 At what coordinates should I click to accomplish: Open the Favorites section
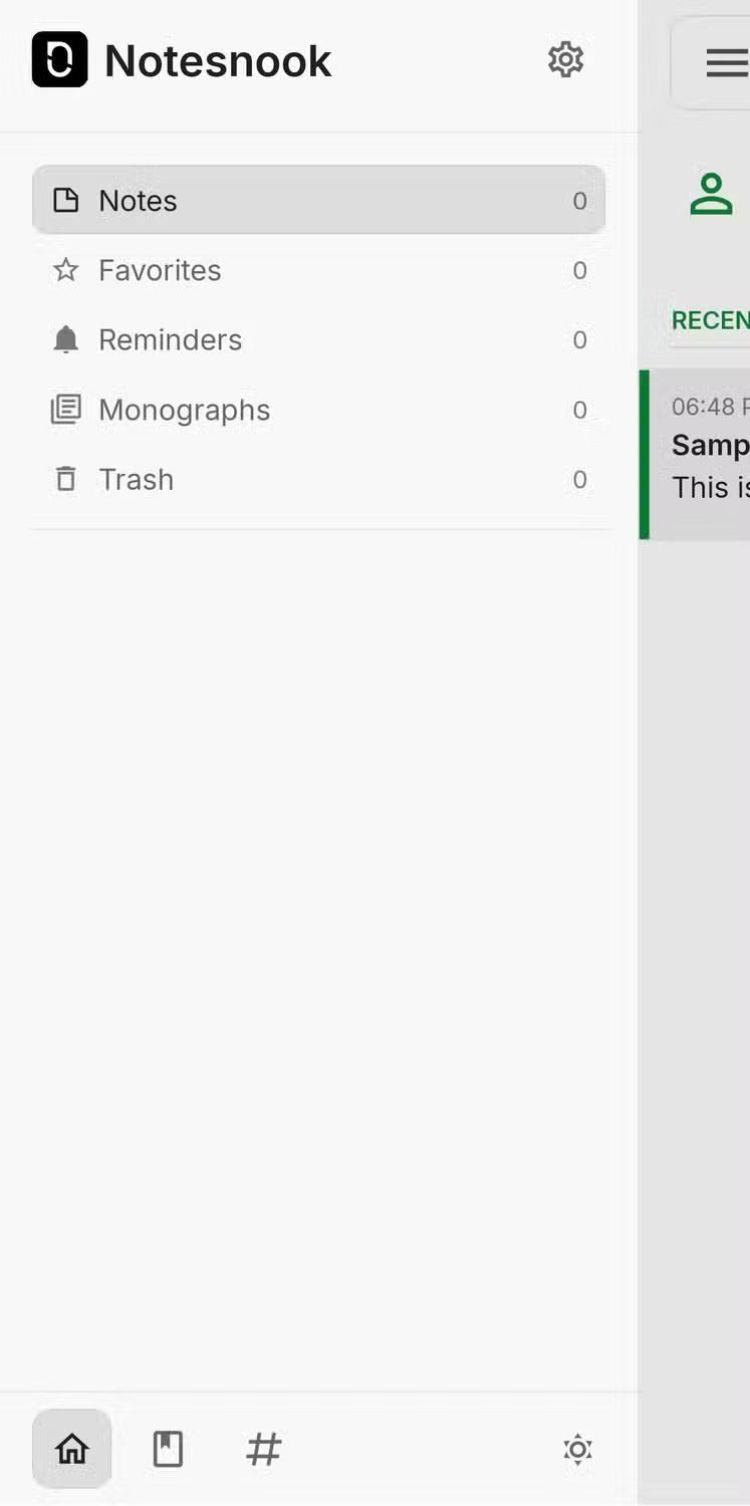coord(160,270)
